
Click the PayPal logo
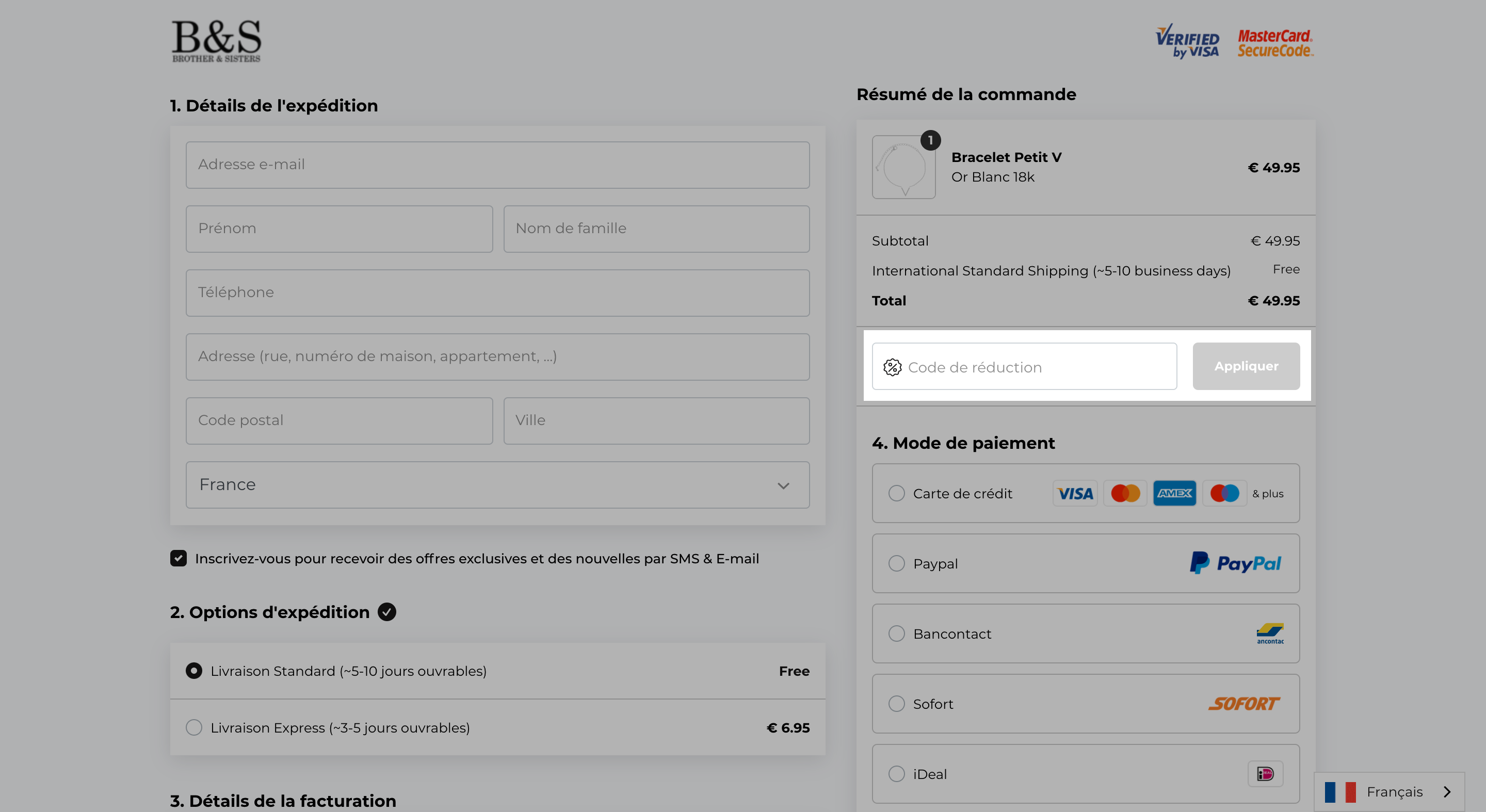click(x=1235, y=563)
